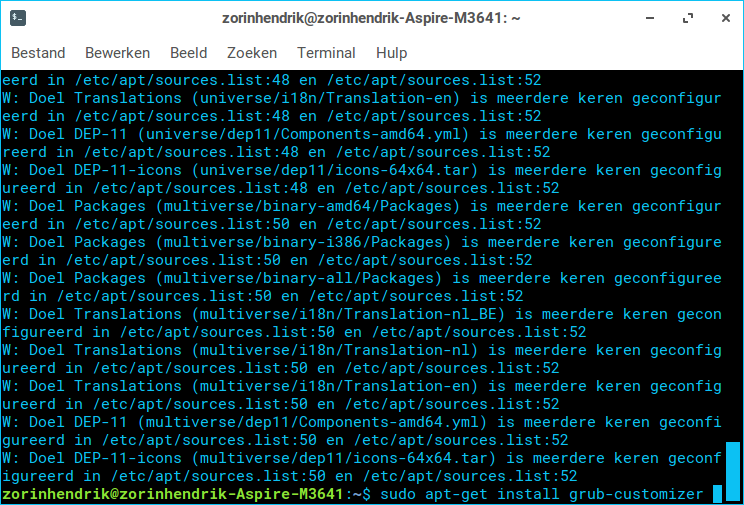Click the prompt 'zorinhendrik@zorinhendrik-Aspire-M3641'

pyautogui.click(x=172, y=494)
